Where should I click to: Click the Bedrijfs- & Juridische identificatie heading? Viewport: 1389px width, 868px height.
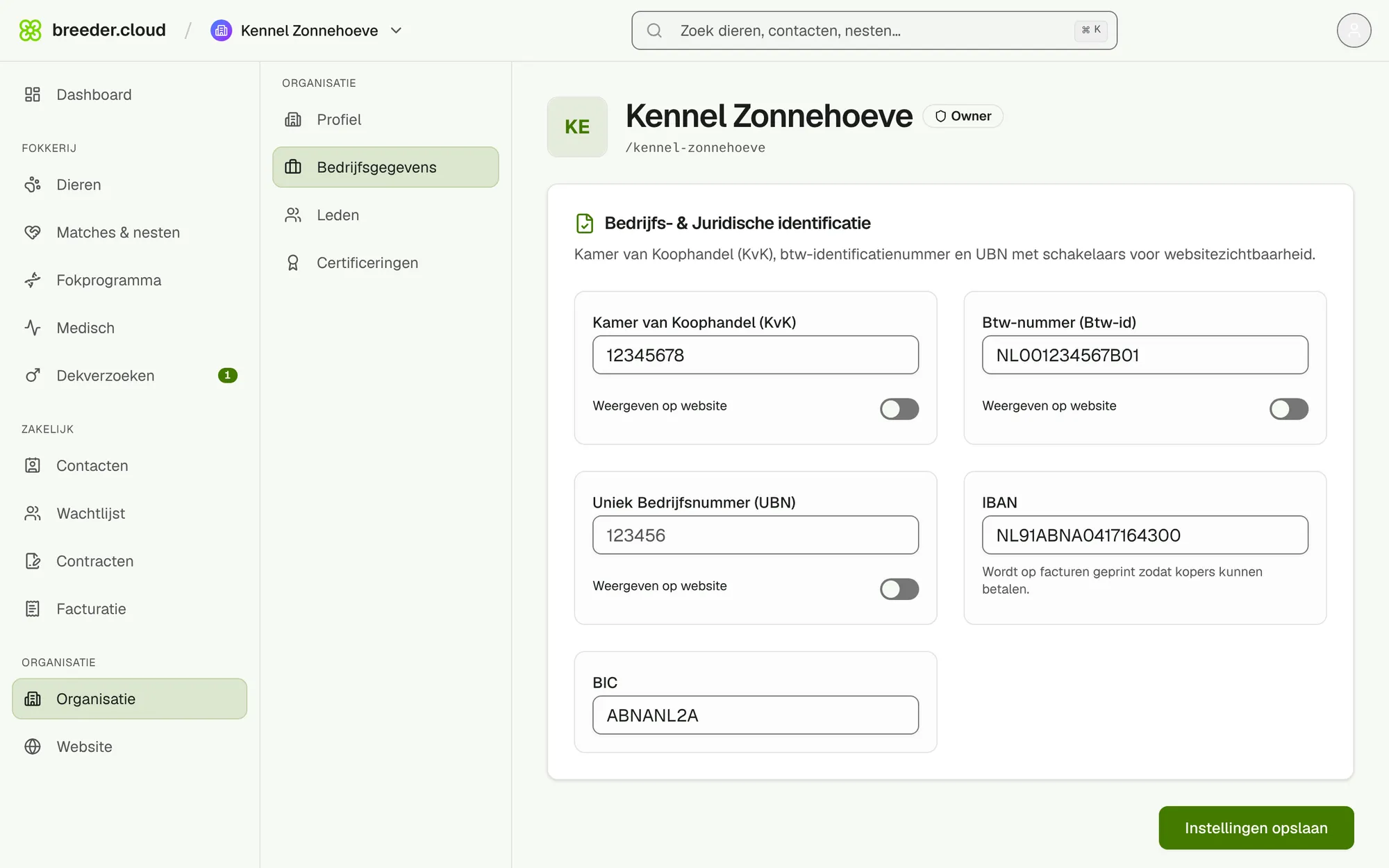click(738, 223)
